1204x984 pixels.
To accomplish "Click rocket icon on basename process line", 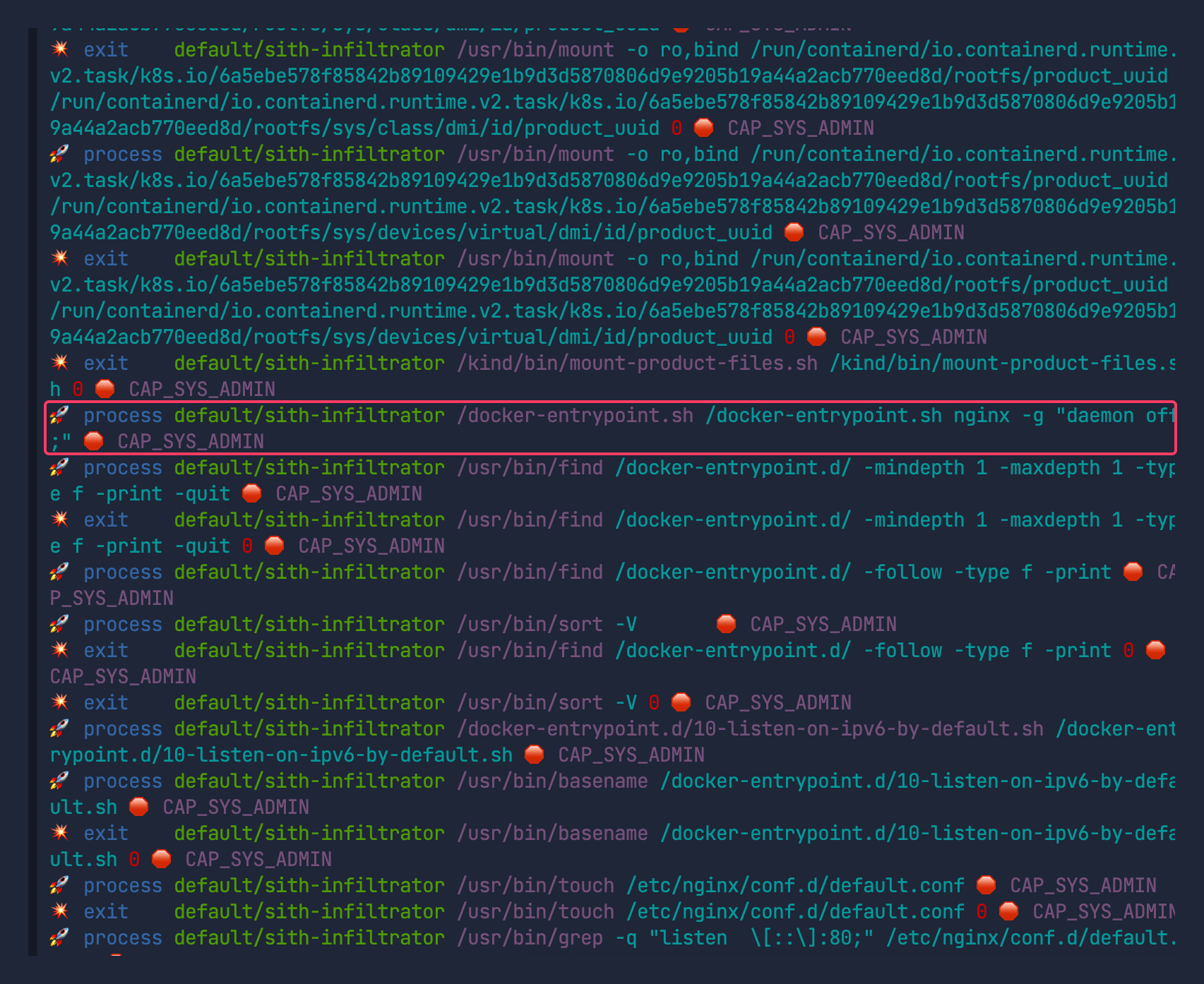I will [59, 781].
